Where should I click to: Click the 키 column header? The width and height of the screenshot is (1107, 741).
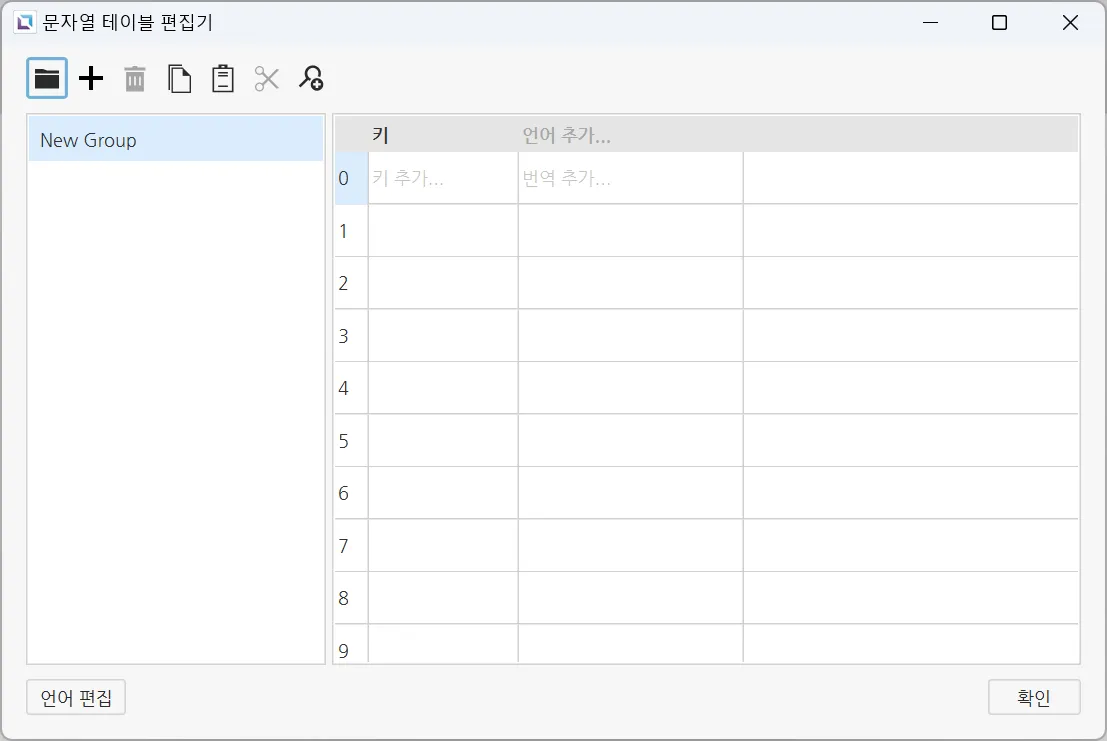pos(443,136)
